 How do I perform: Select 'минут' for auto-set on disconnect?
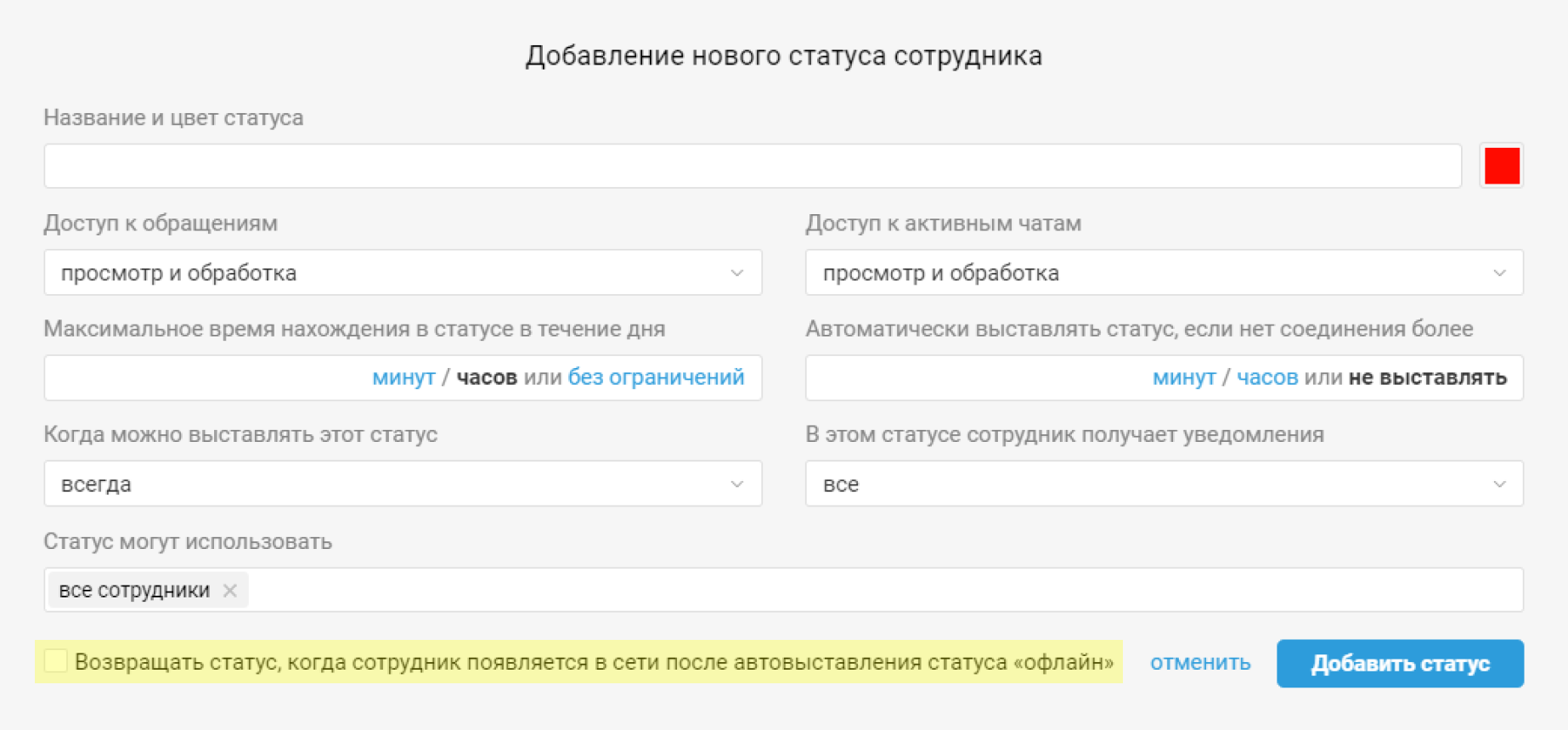coord(1184,377)
